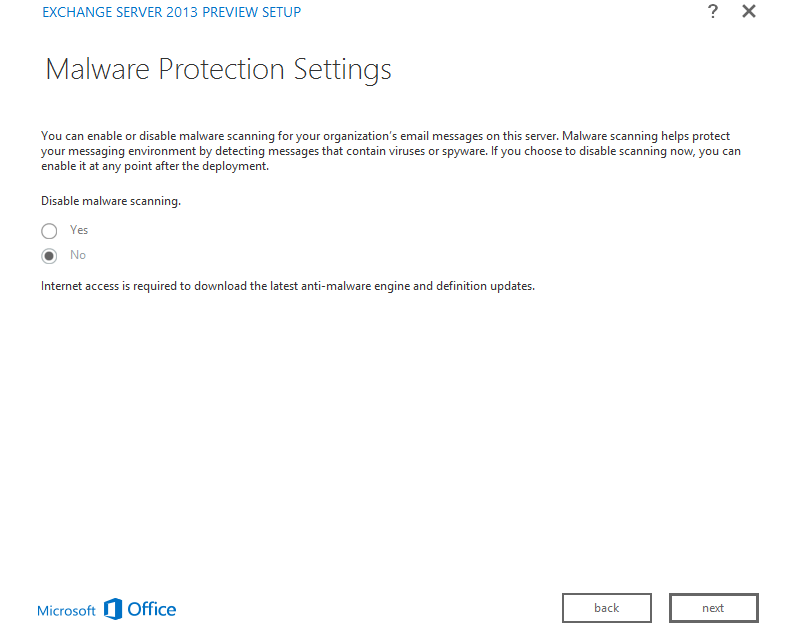The width and height of the screenshot is (793, 634).
Task: Click the "Yes" option label text
Action: (x=79, y=230)
